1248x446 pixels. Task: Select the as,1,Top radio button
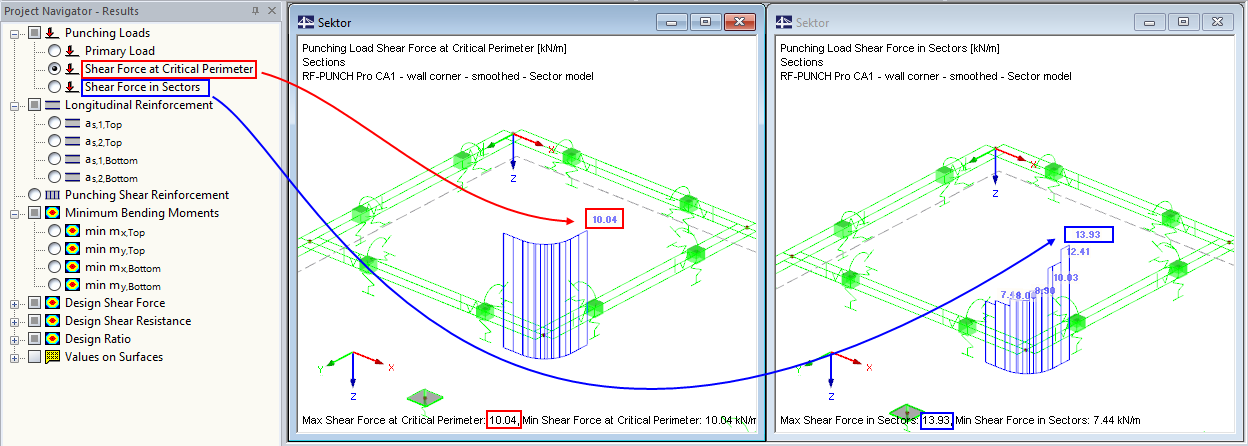pyautogui.click(x=54, y=123)
